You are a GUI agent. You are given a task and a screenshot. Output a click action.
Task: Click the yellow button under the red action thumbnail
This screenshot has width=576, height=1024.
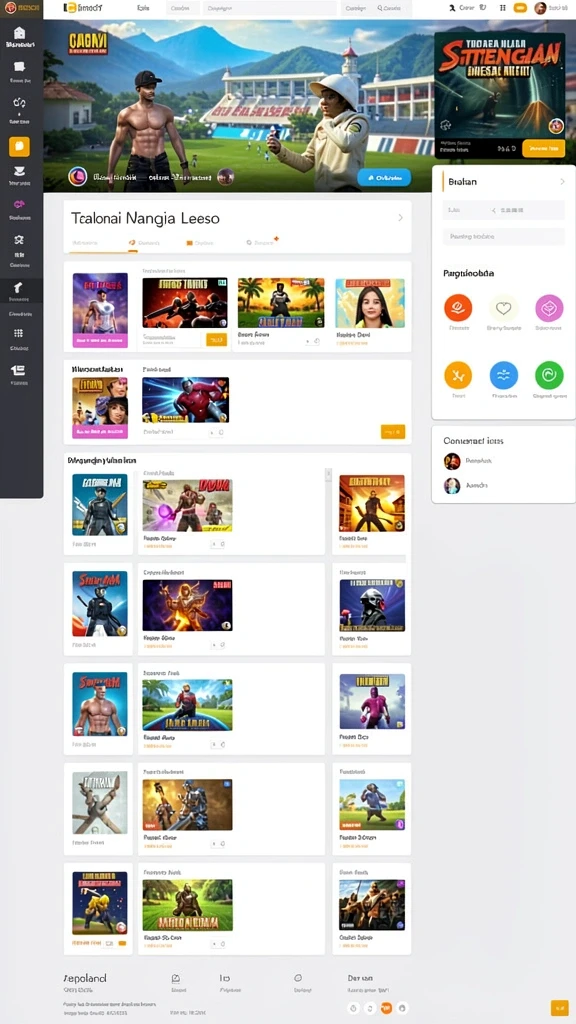pos(216,340)
